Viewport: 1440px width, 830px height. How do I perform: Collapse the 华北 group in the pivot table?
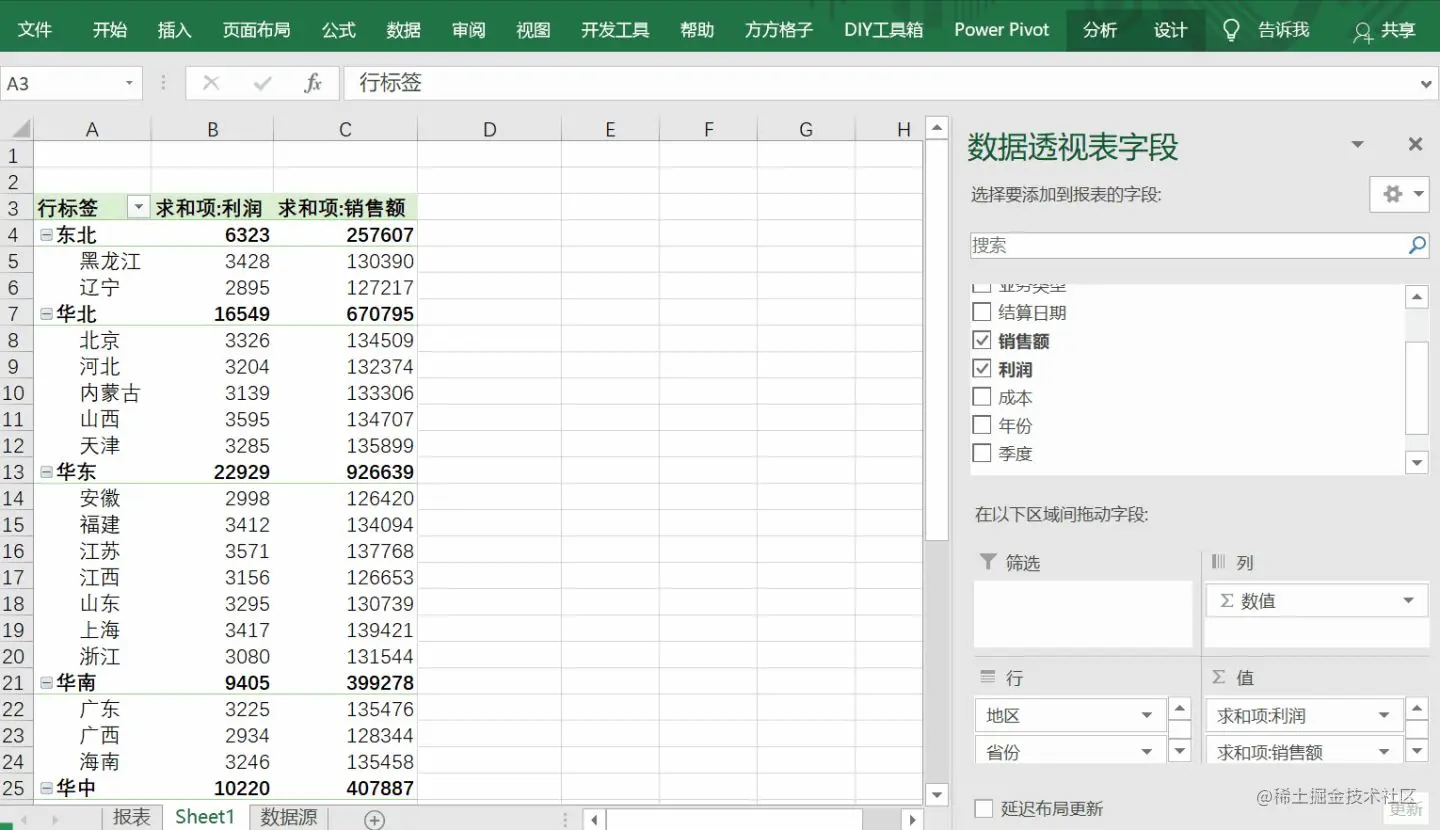pos(46,314)
